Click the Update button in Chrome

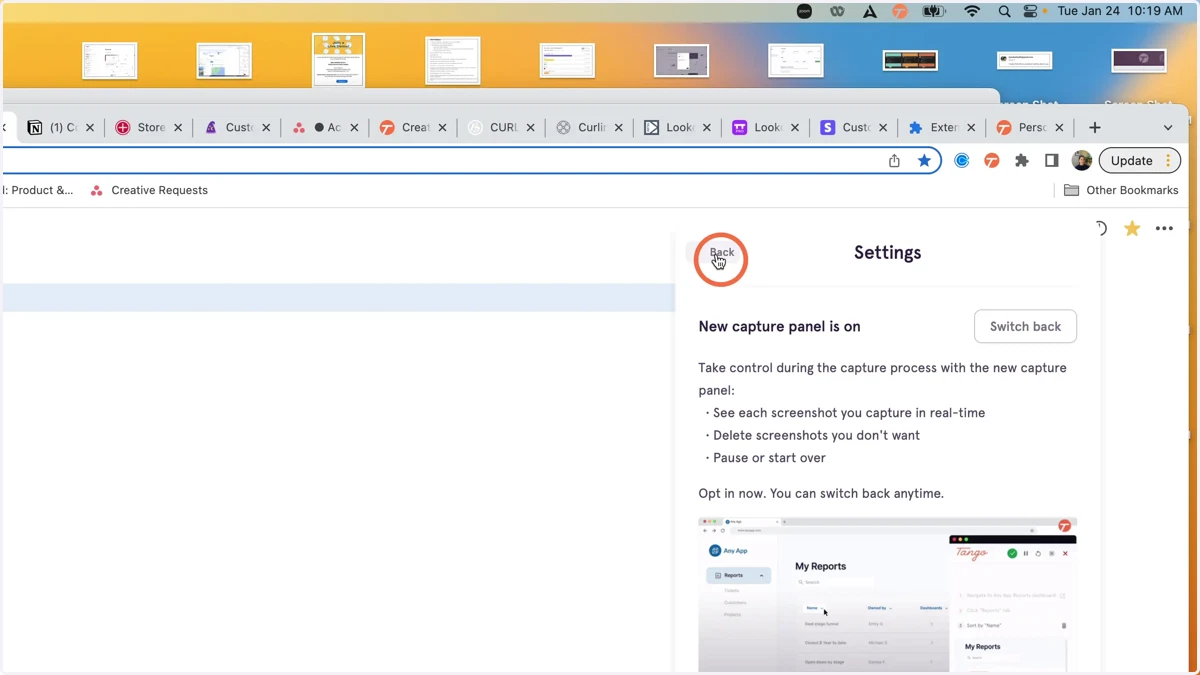1139,160
